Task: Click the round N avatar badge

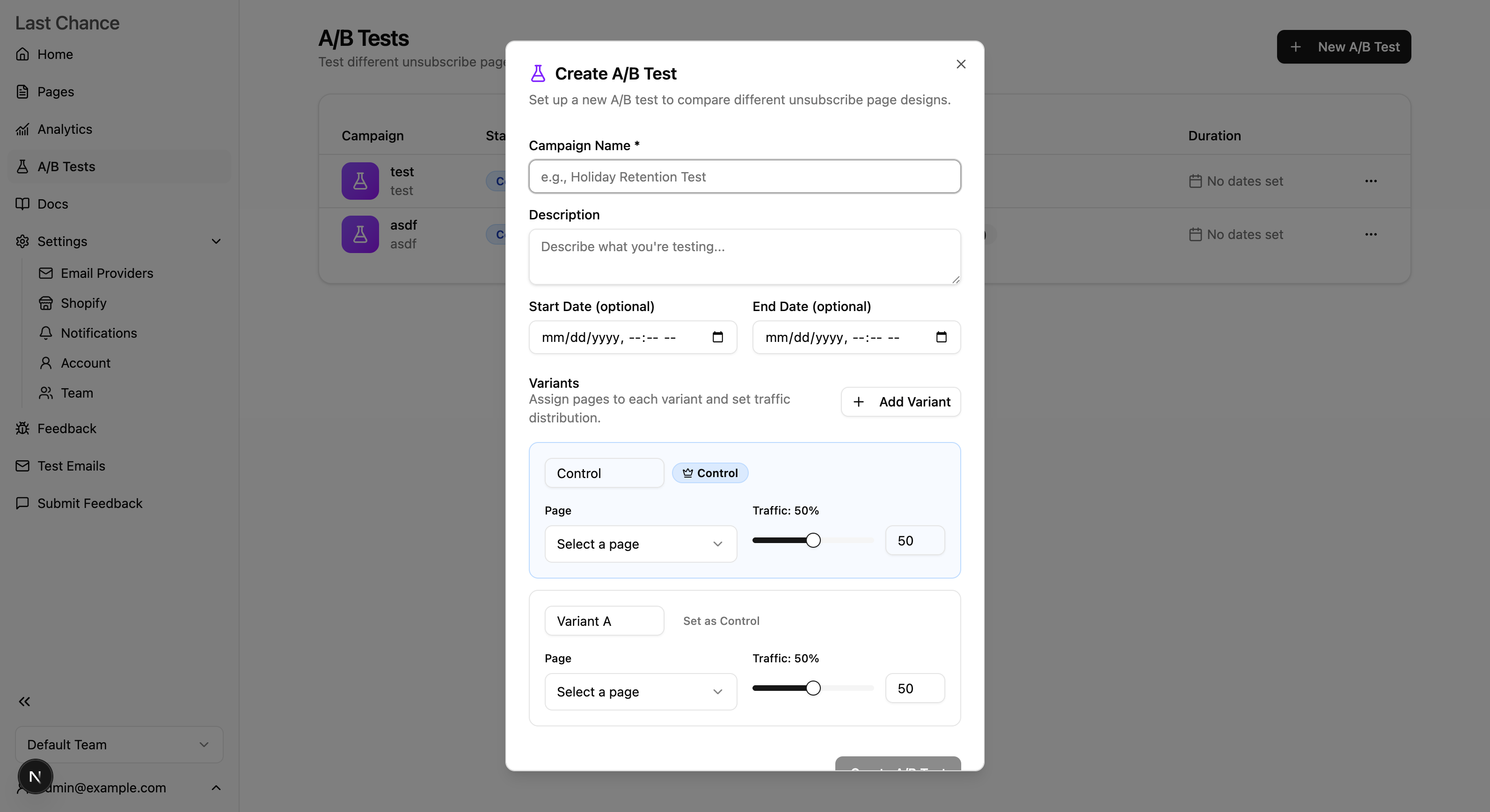Action: [x=35, y=776]
